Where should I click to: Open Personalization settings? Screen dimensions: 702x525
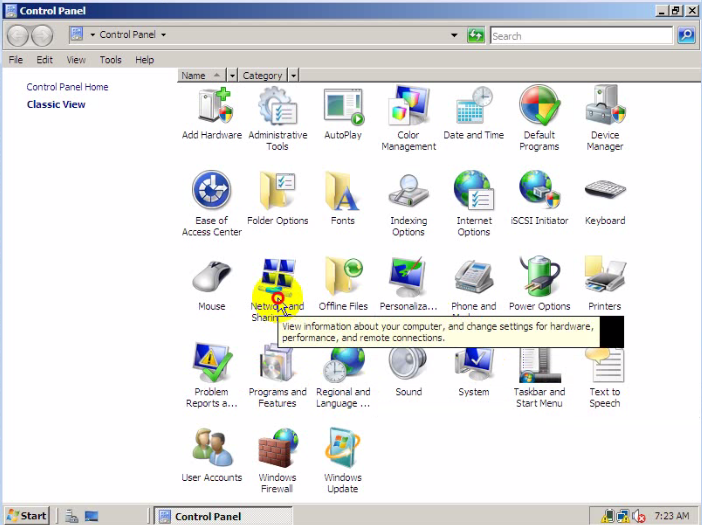pos(408,285)
